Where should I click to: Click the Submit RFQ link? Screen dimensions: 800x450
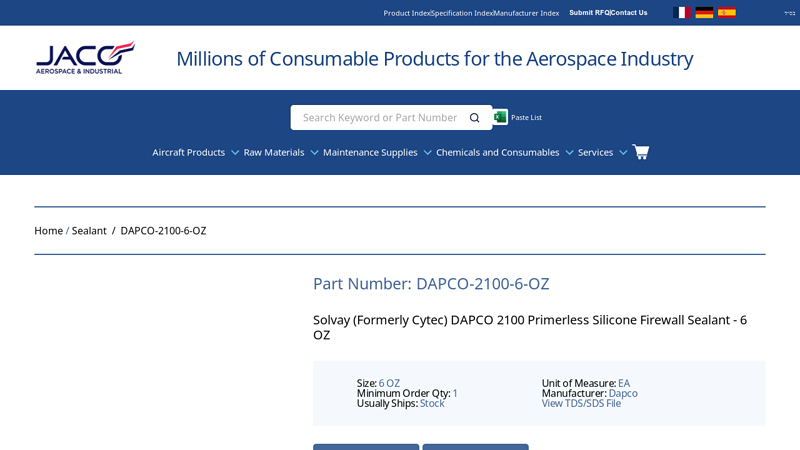tap(589, 13)
